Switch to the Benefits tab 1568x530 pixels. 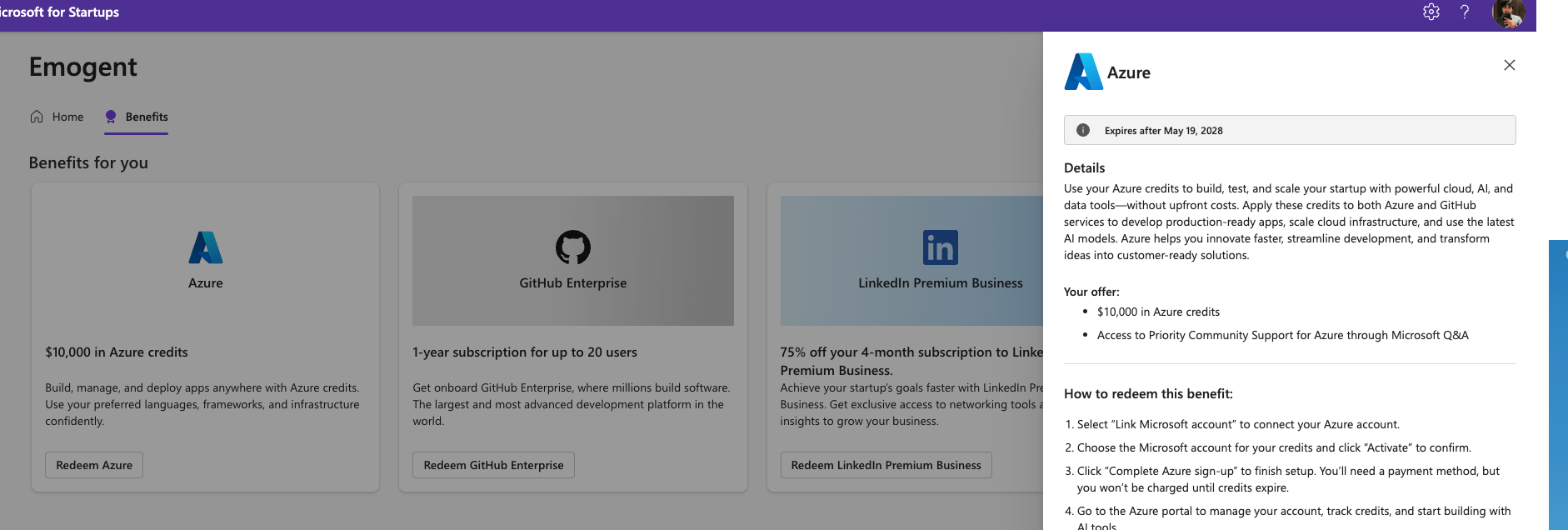pos(137,117)
